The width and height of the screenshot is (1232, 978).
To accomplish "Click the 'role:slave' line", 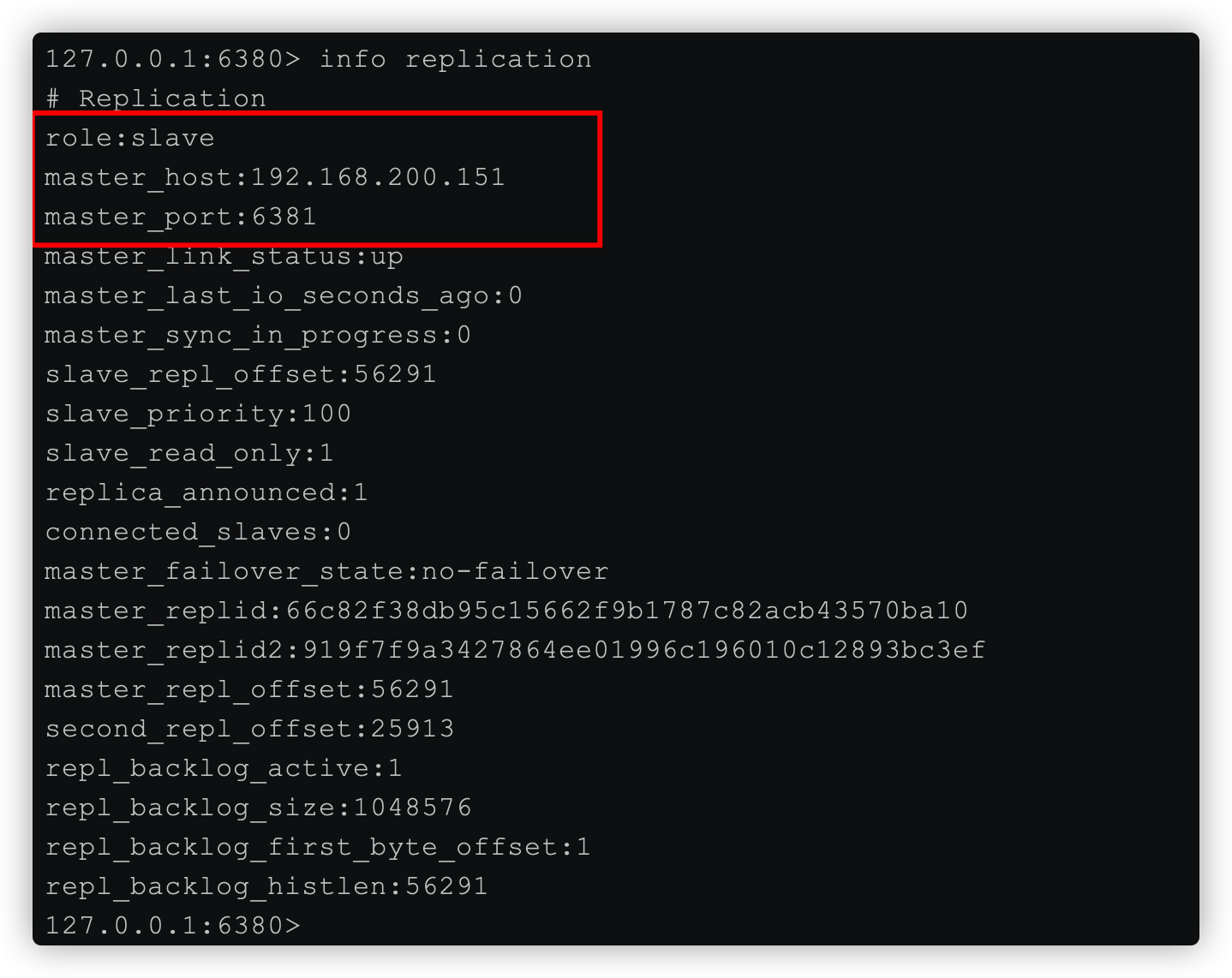I will pyautogui.click(x=129, y=138).
